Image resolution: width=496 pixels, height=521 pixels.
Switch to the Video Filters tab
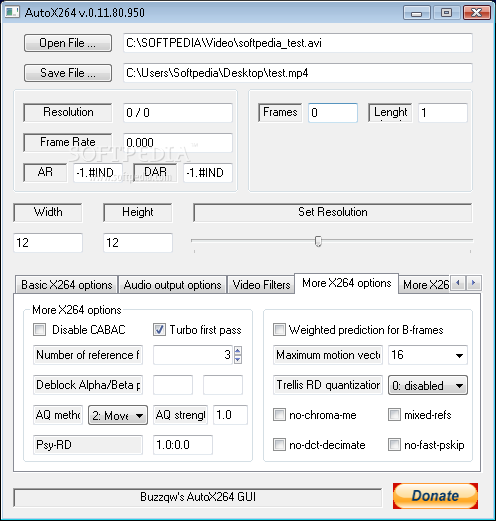point(261,285)
